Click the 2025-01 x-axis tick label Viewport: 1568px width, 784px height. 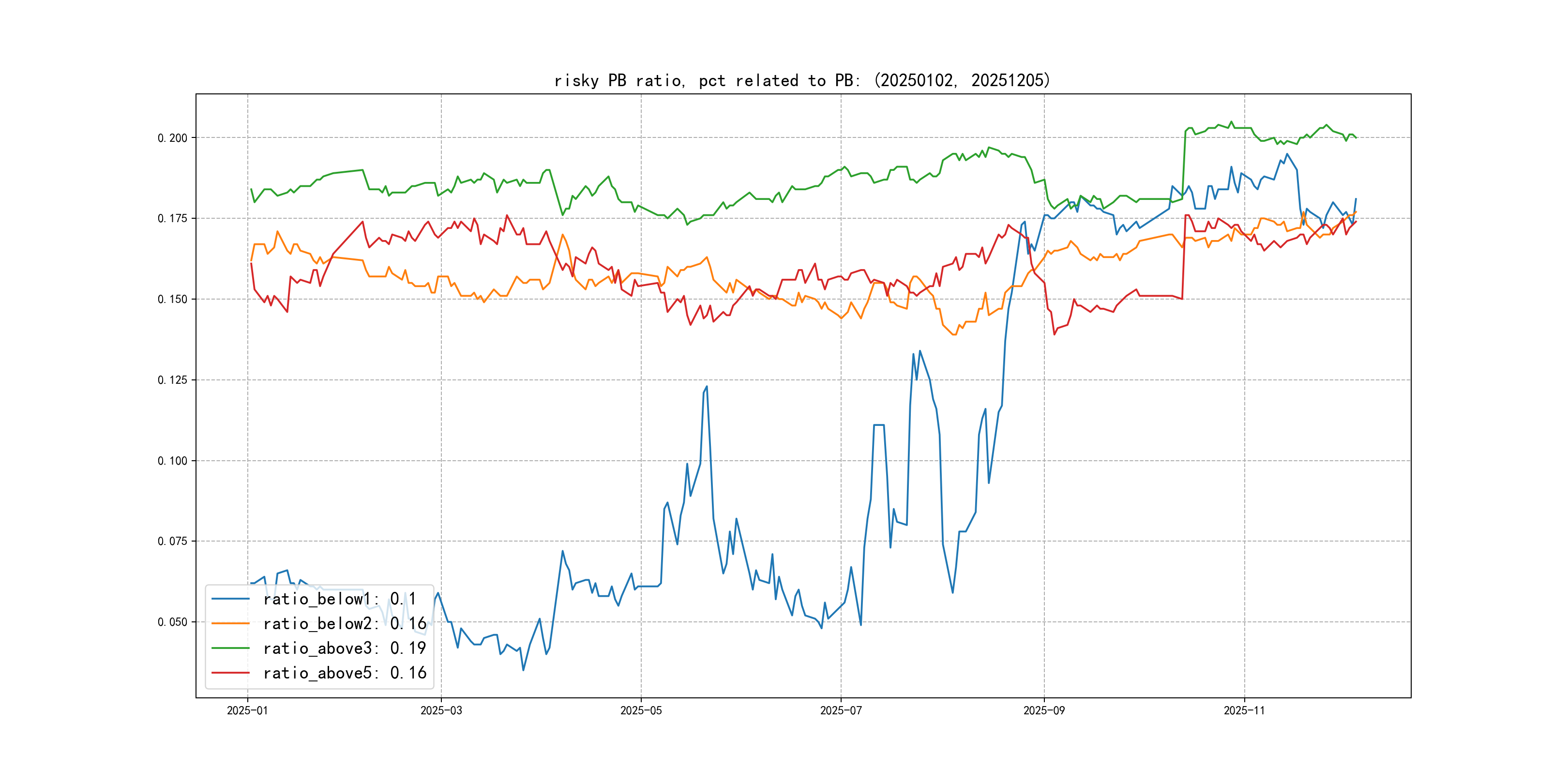point(247,710)
